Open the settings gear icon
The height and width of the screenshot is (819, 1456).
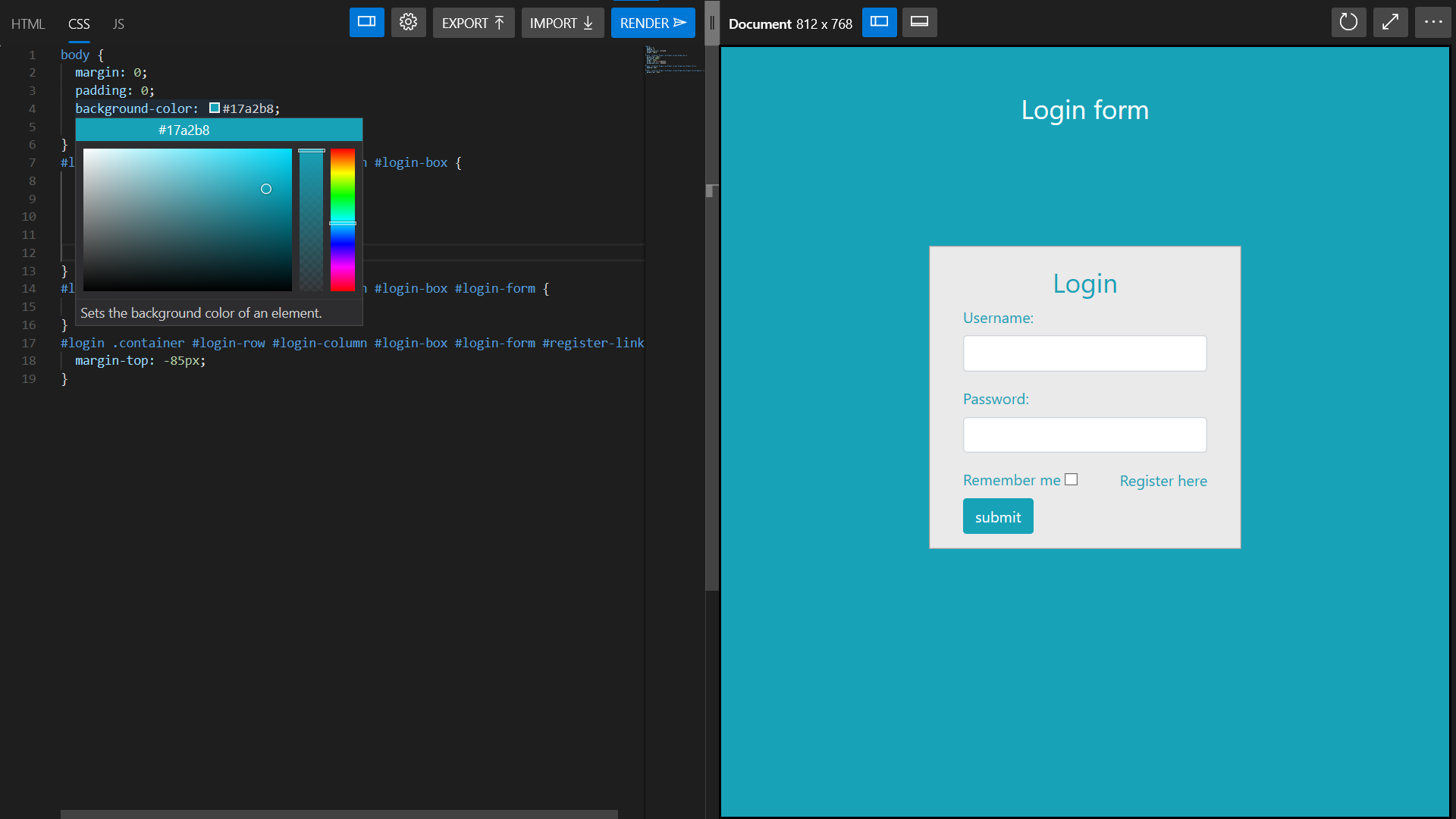(x=408, y=23)
